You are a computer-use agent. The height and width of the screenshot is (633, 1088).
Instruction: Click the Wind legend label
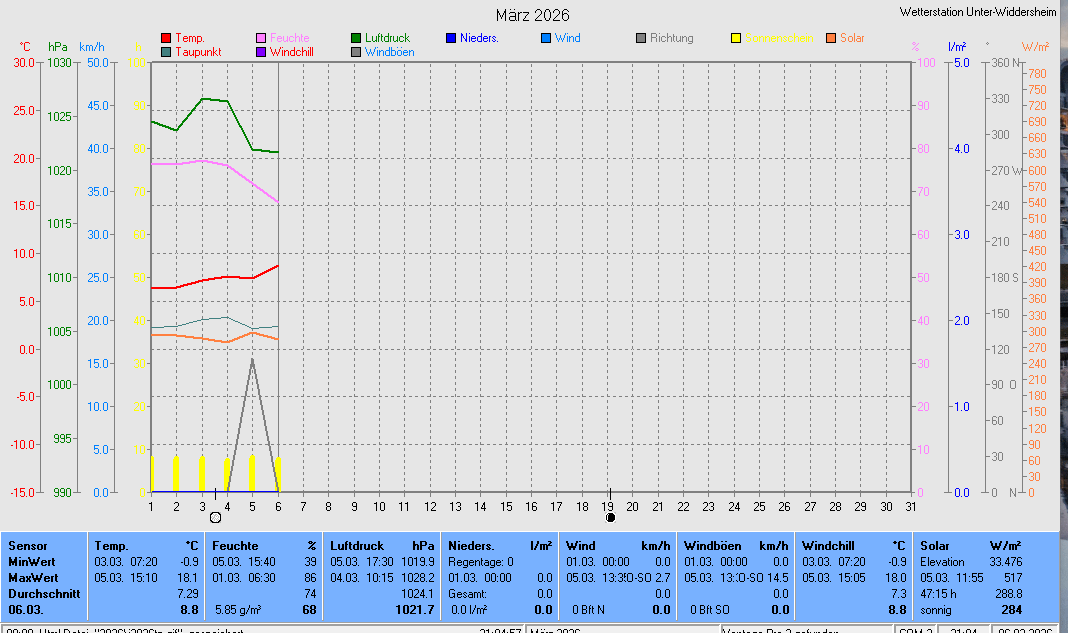(x=567, y=38)
